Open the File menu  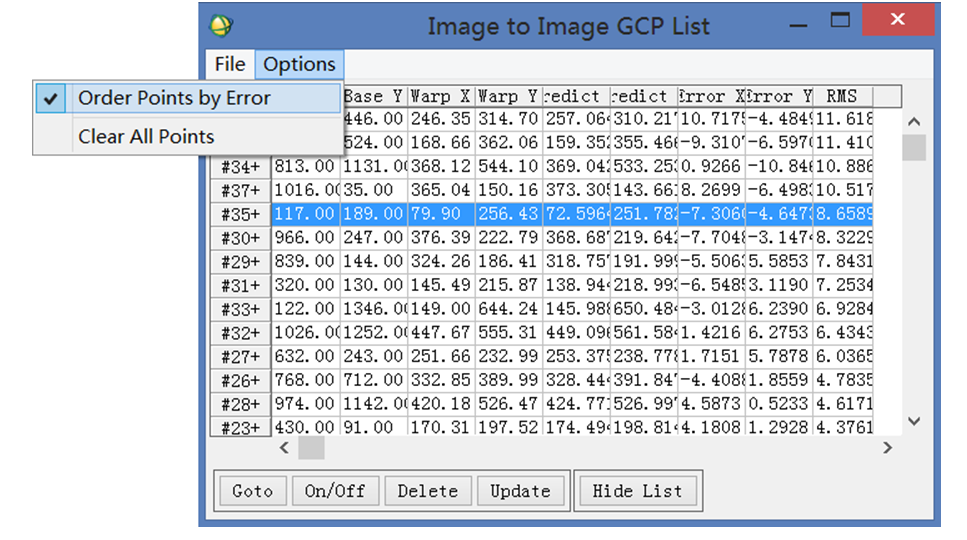[230, 64]
